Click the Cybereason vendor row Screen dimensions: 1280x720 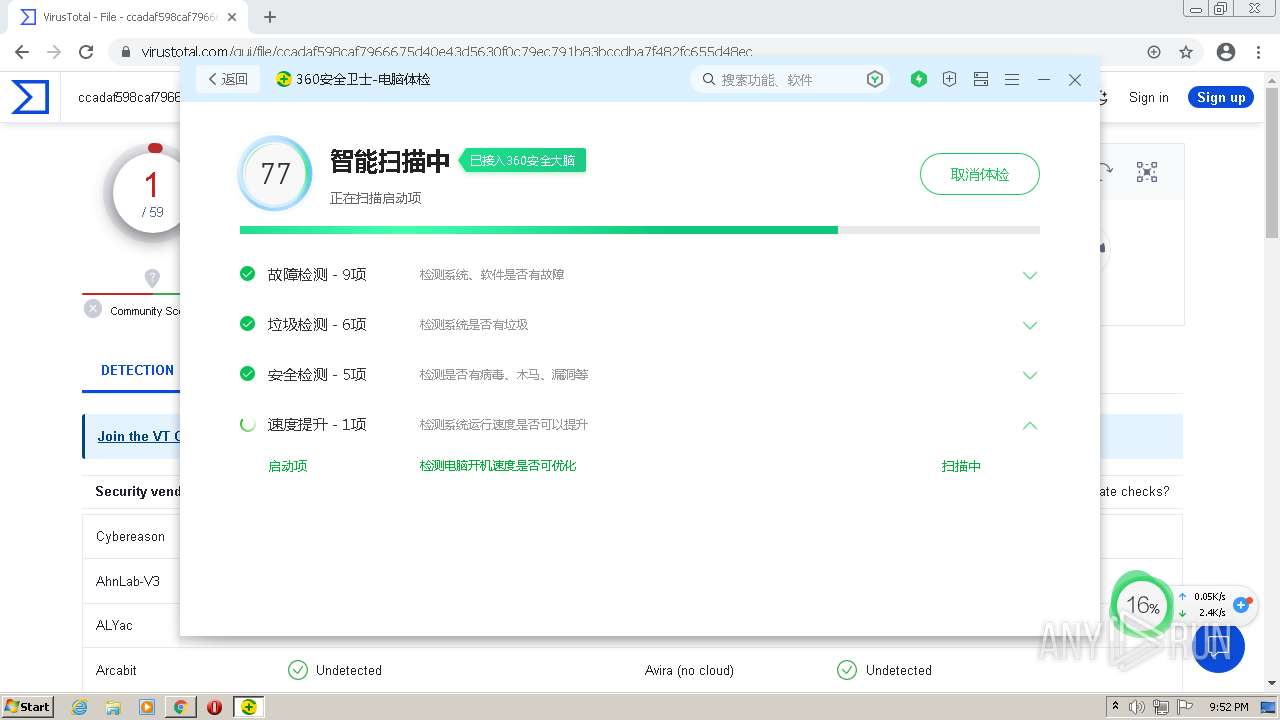[x=130, y=536]
